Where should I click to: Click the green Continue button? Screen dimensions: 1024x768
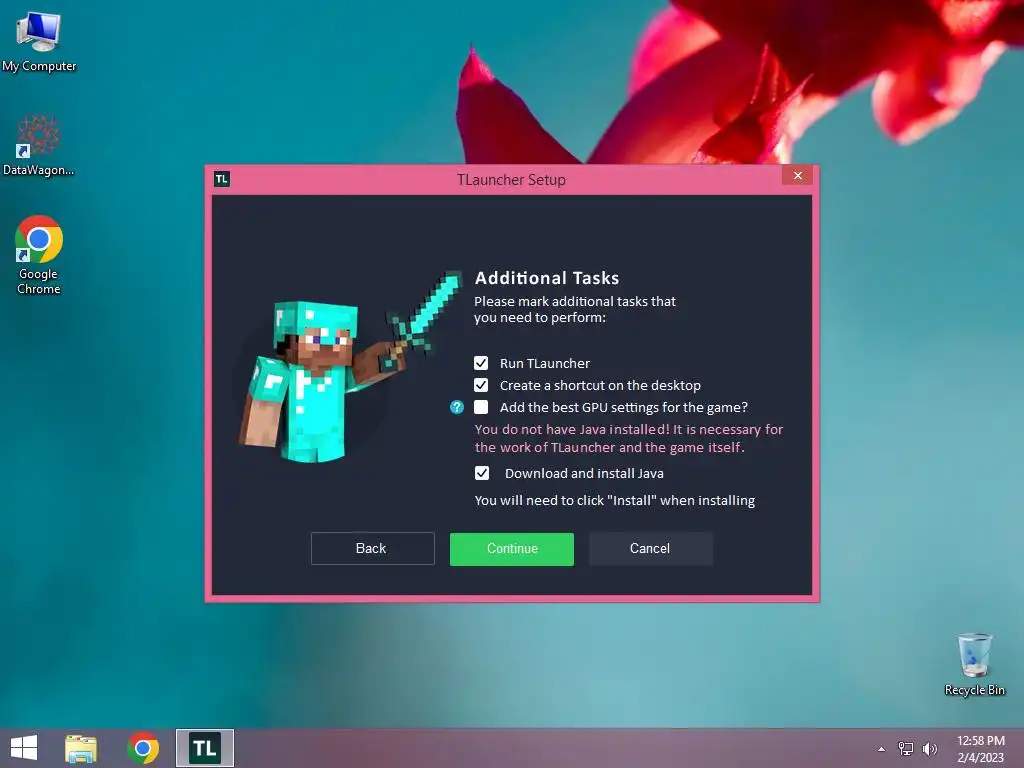511,549
